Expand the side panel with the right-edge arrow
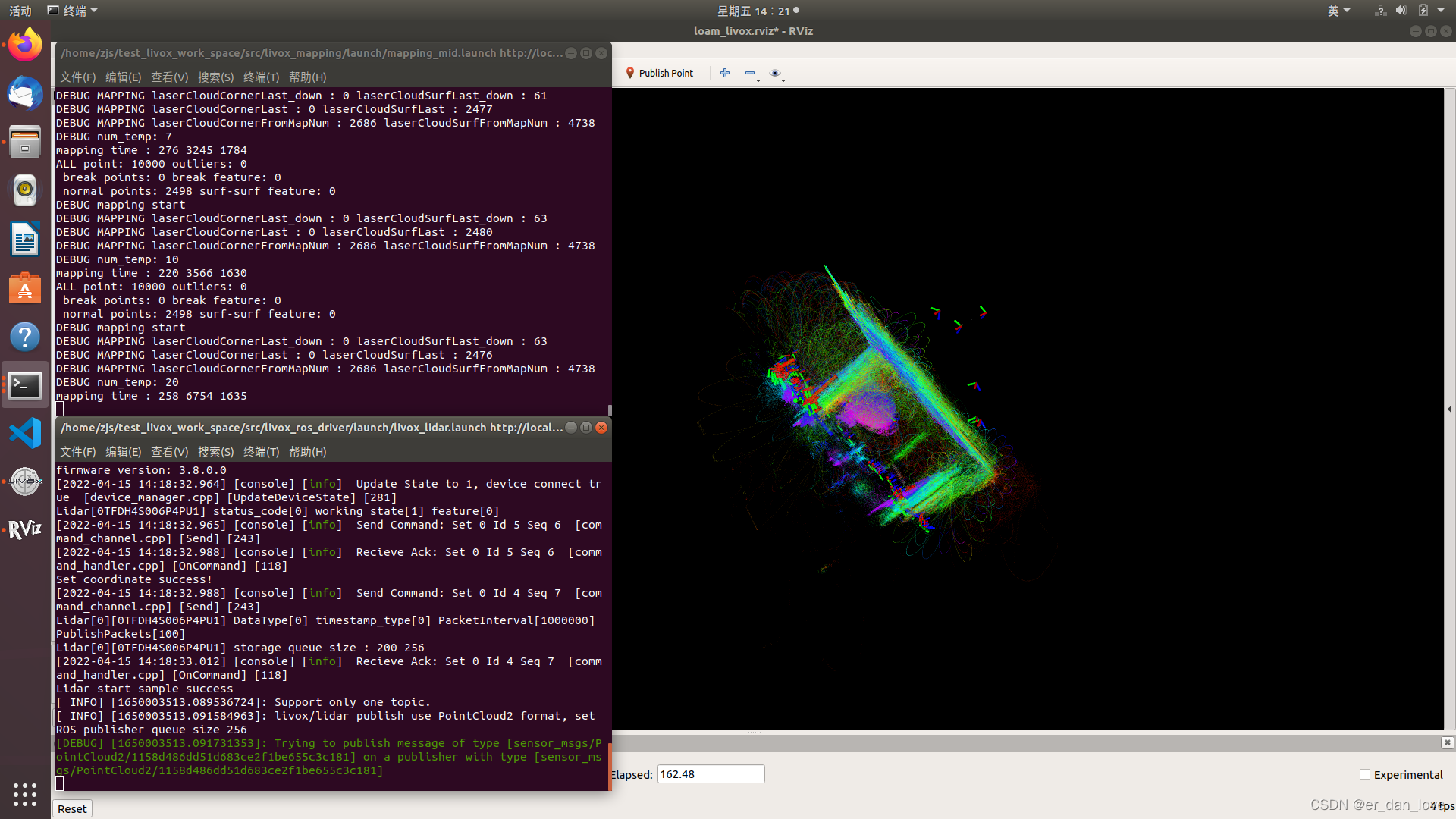The image size is (1456, 819). (x=1449, y=409)
